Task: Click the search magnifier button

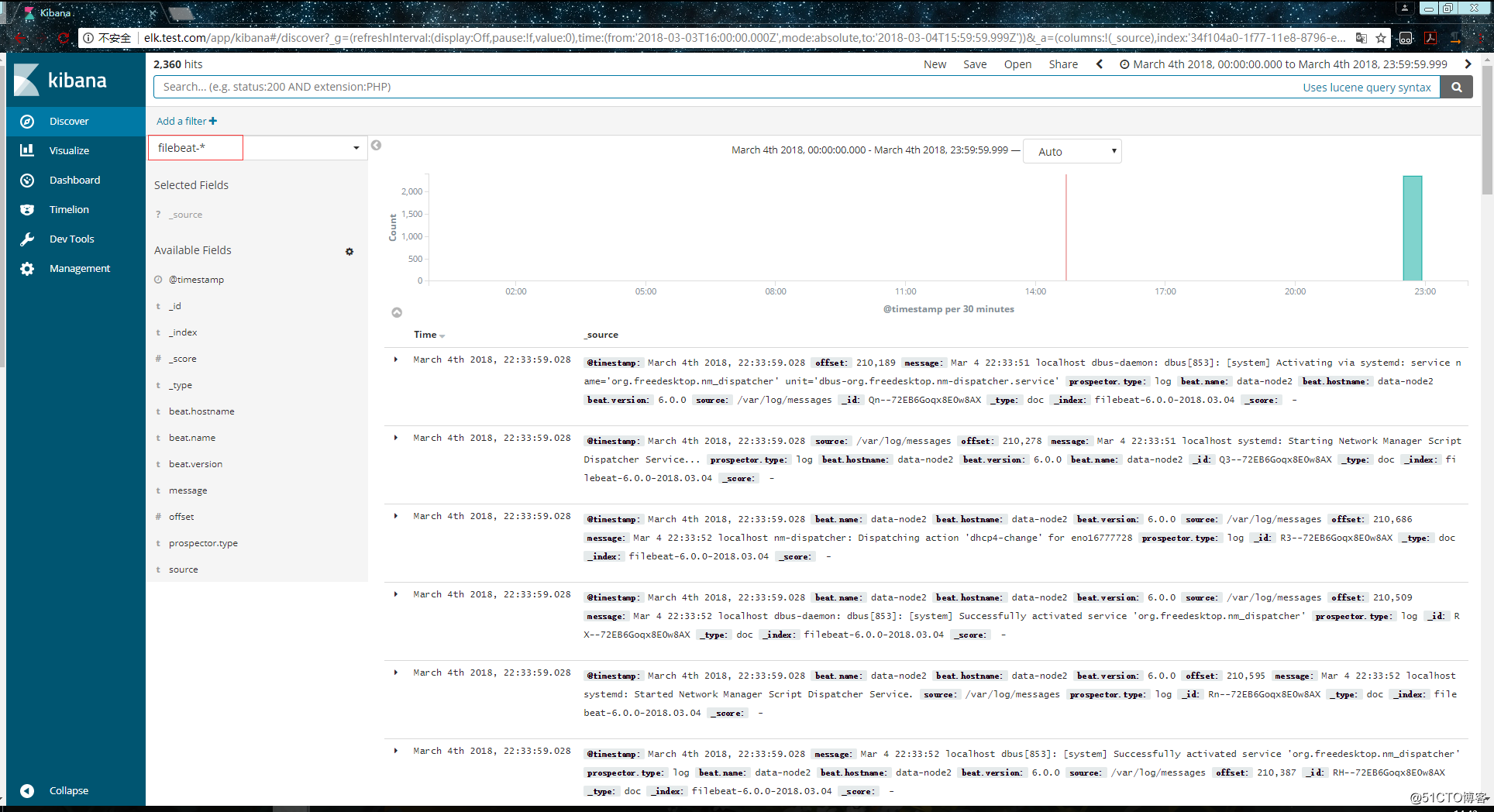Action: (1457, 87)
